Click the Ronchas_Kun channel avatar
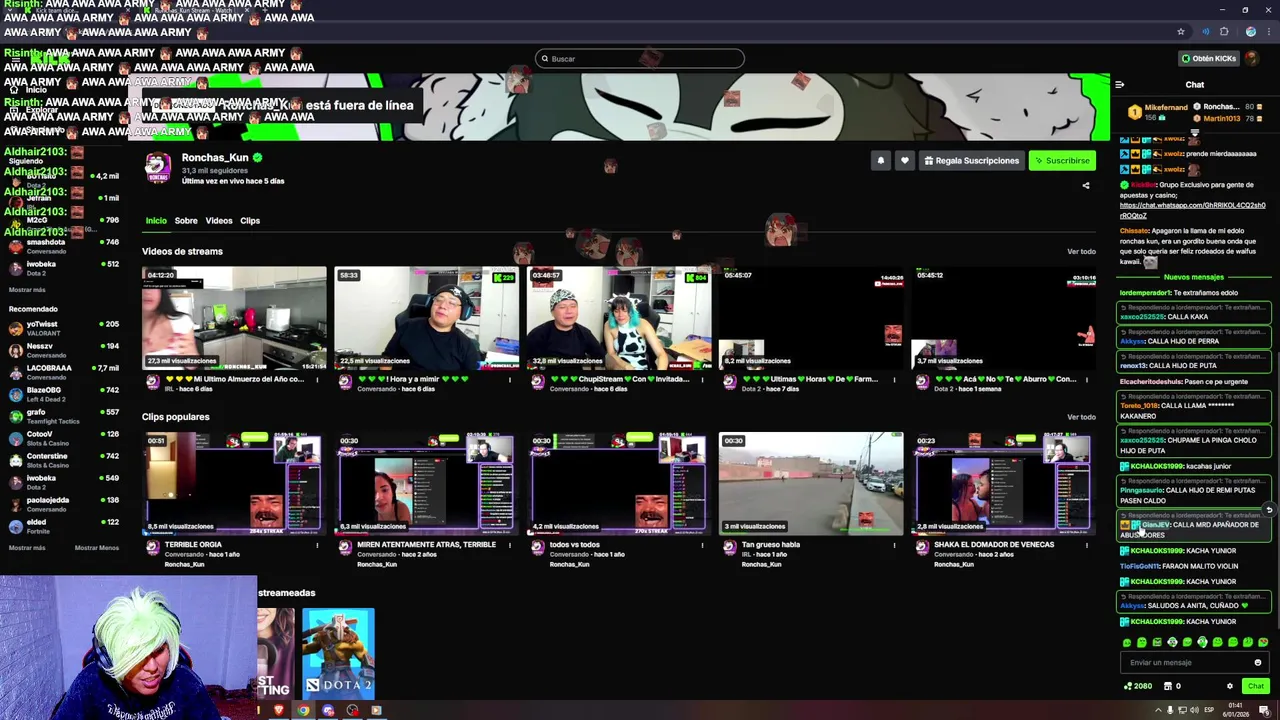Screen dimensions: 1280x720 pyautogui.click(x=158, y=168)
